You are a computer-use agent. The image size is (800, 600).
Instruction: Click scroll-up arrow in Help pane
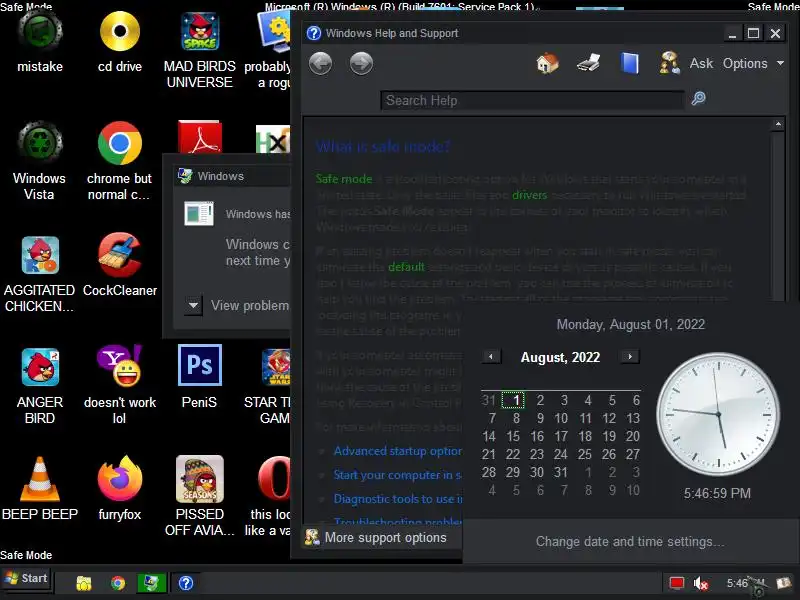[x=778, y=124]
